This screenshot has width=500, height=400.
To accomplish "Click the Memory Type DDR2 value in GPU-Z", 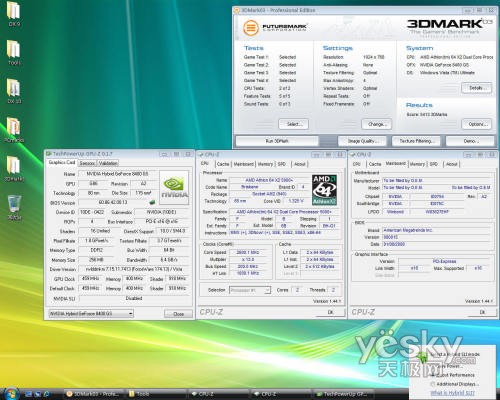I will (96, 250).
